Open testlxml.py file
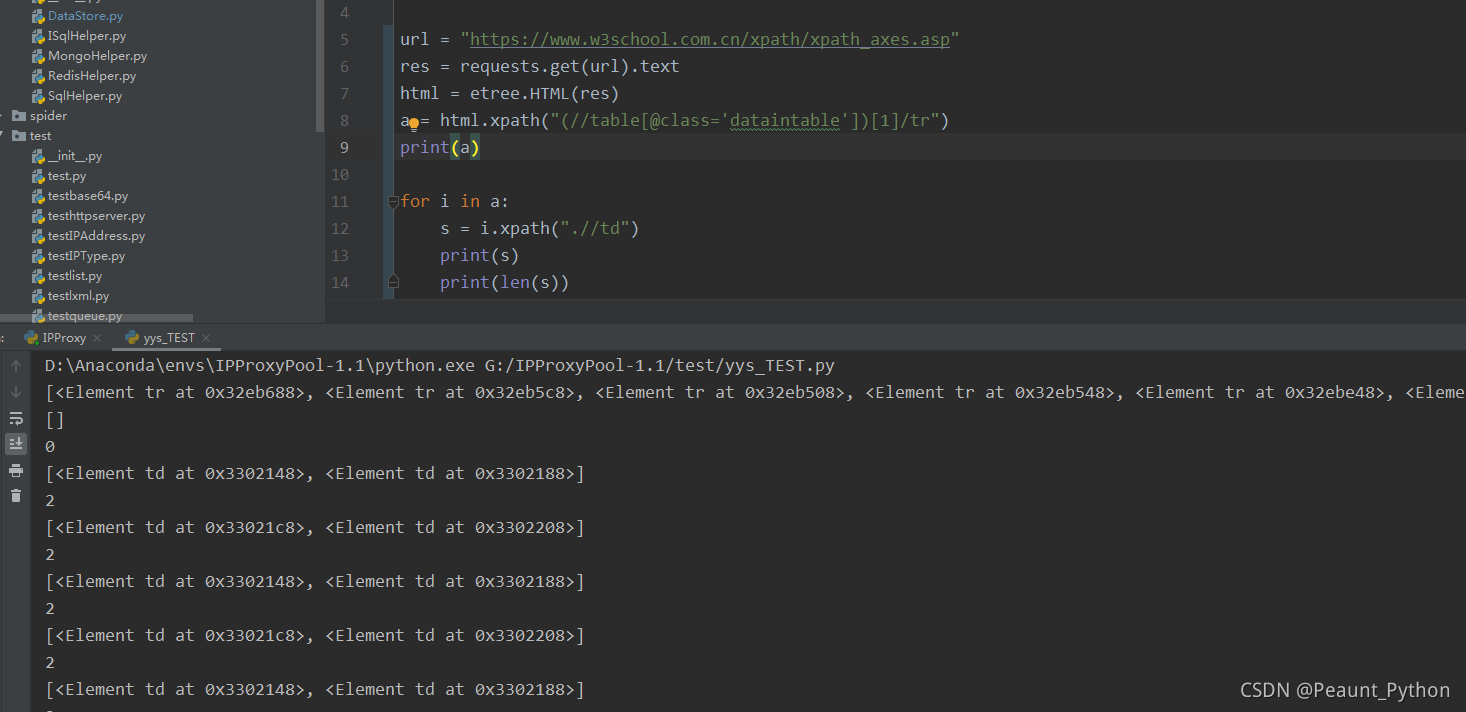The width and height of the screenshot is (1466, 712). pos(78,296)
